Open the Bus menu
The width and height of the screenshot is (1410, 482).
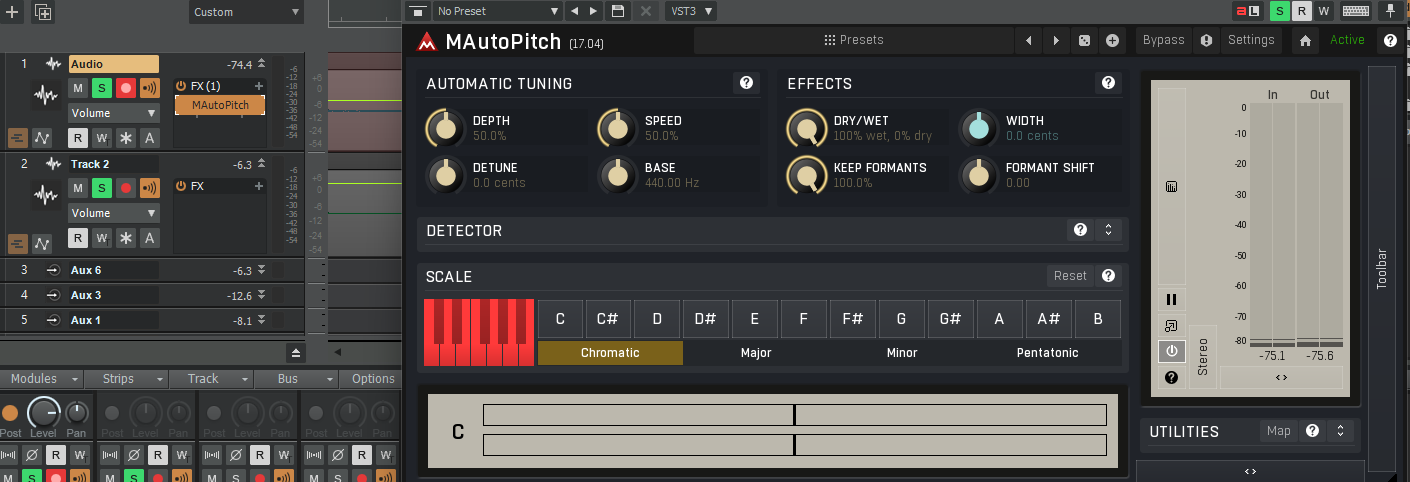pos(297,379)
